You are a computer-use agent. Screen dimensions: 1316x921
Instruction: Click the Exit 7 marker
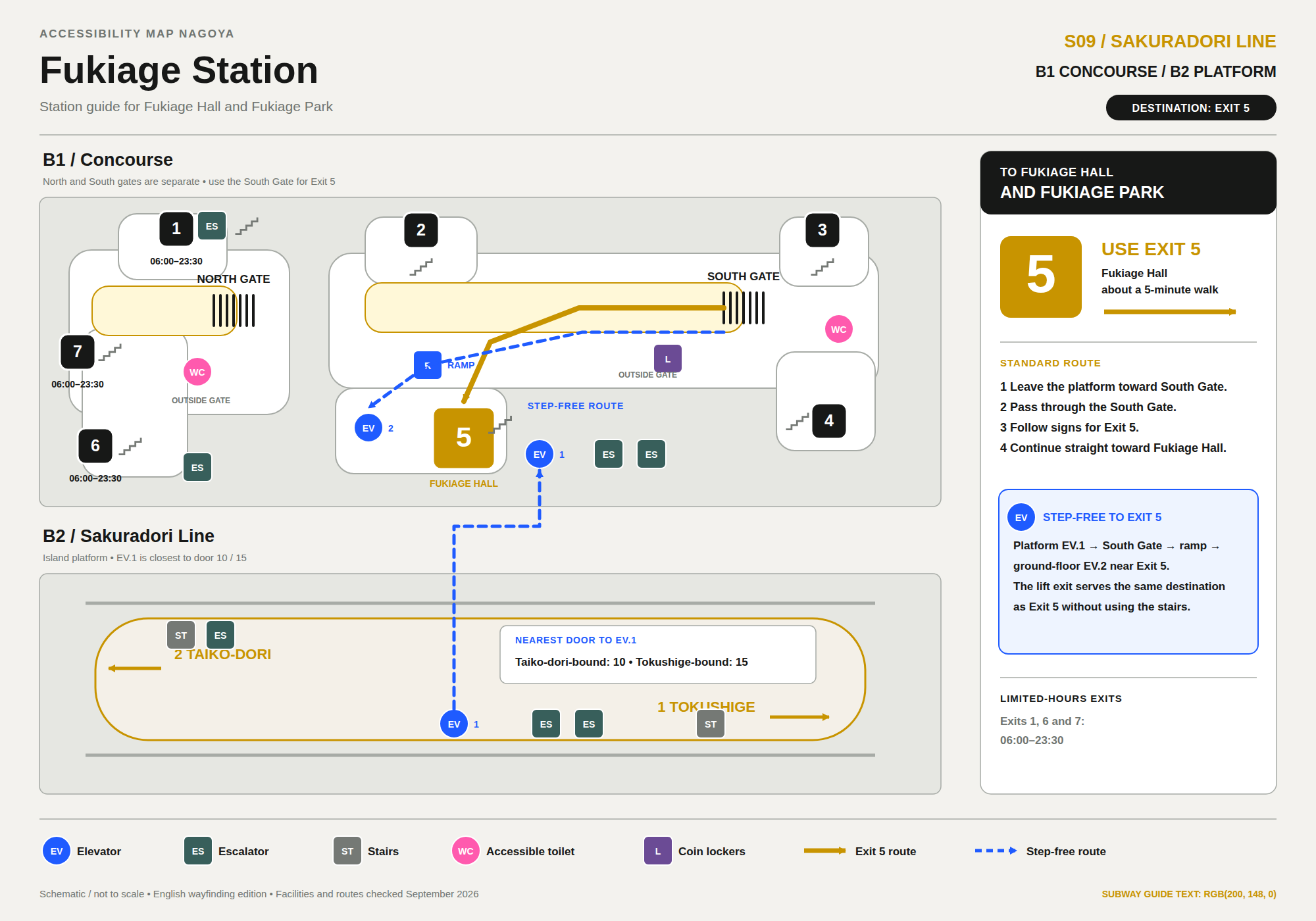click(78, 351)
